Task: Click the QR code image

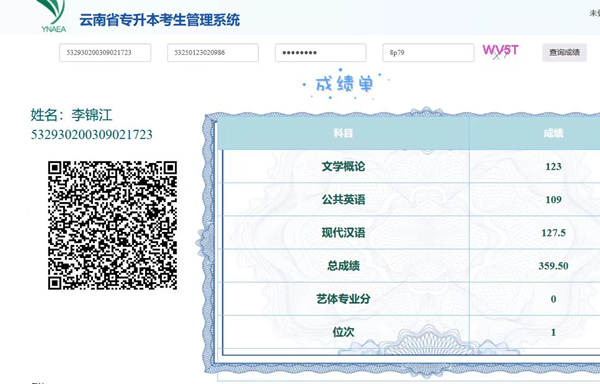Action: (x=112, y=225)
